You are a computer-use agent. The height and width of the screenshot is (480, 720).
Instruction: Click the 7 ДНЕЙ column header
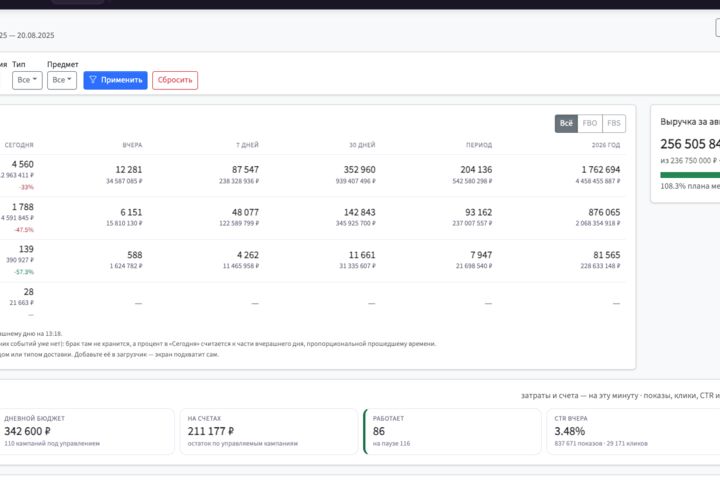click(x=248, y=145)
